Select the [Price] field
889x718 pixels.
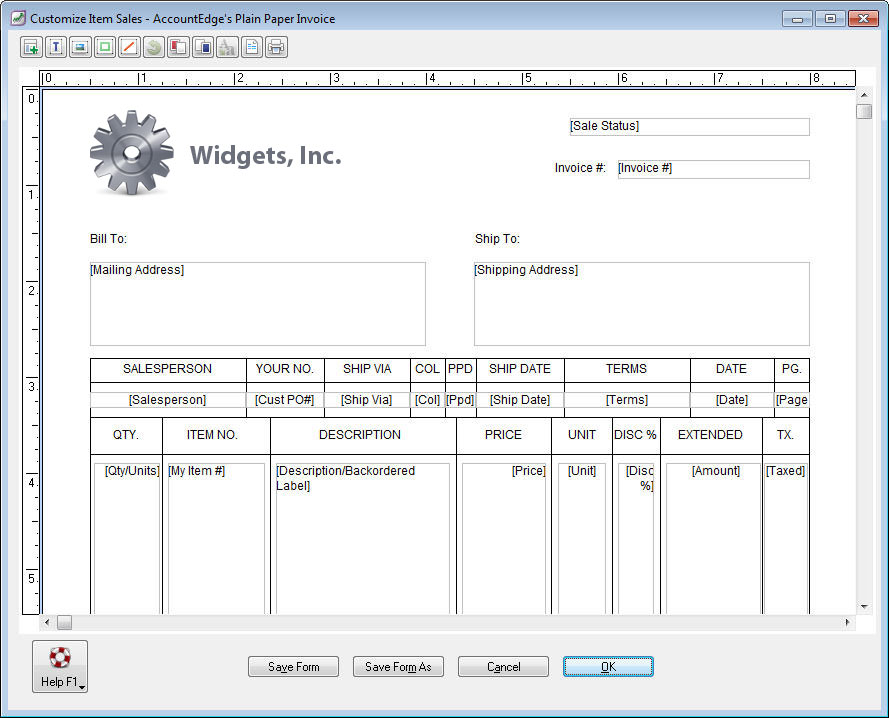pyautogui.click(x=504, y=538)
